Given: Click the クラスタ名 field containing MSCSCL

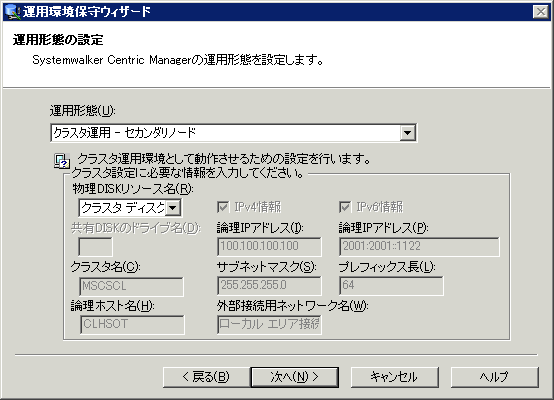Looking at the screenshot, I should pos(132,286).
